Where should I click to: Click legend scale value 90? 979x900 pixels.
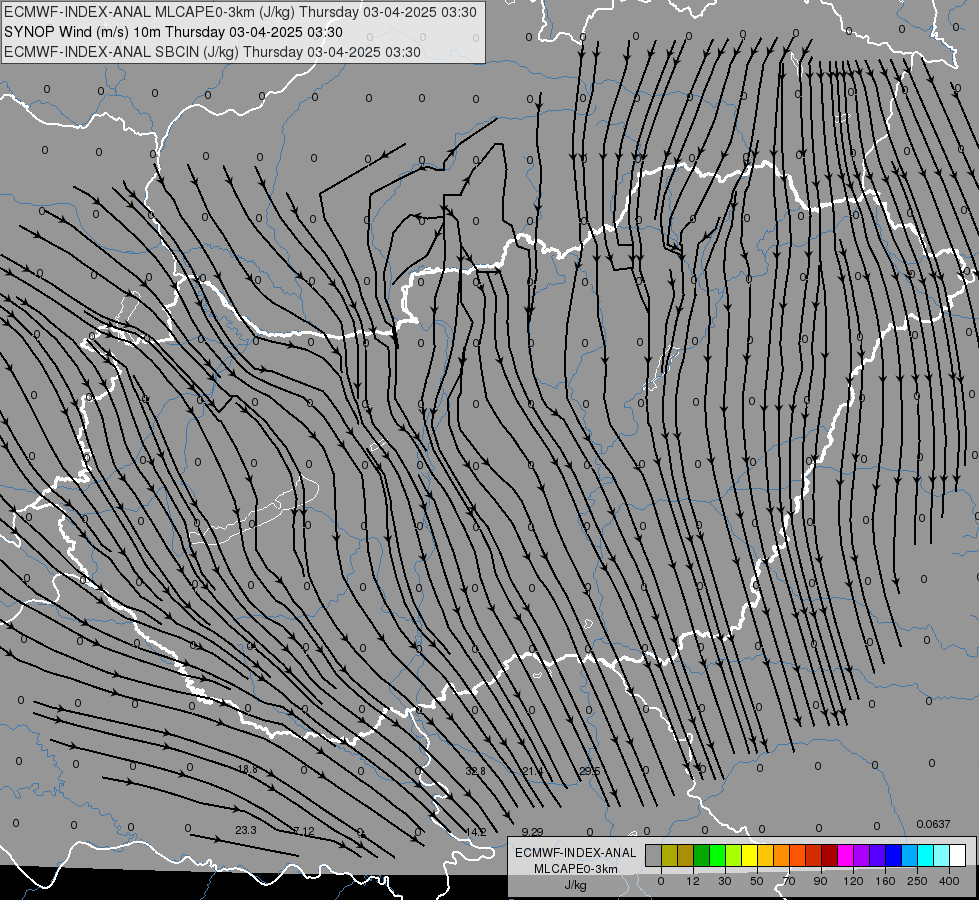pyautogui.click(x=820, y=881)
